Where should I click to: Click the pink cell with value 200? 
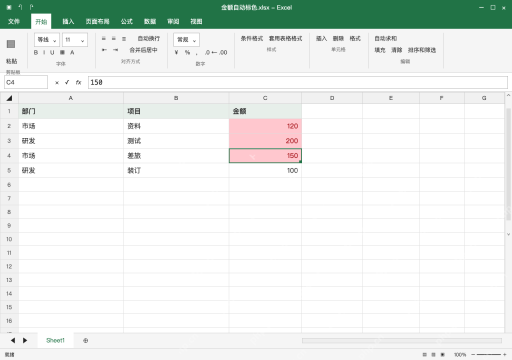265,141
